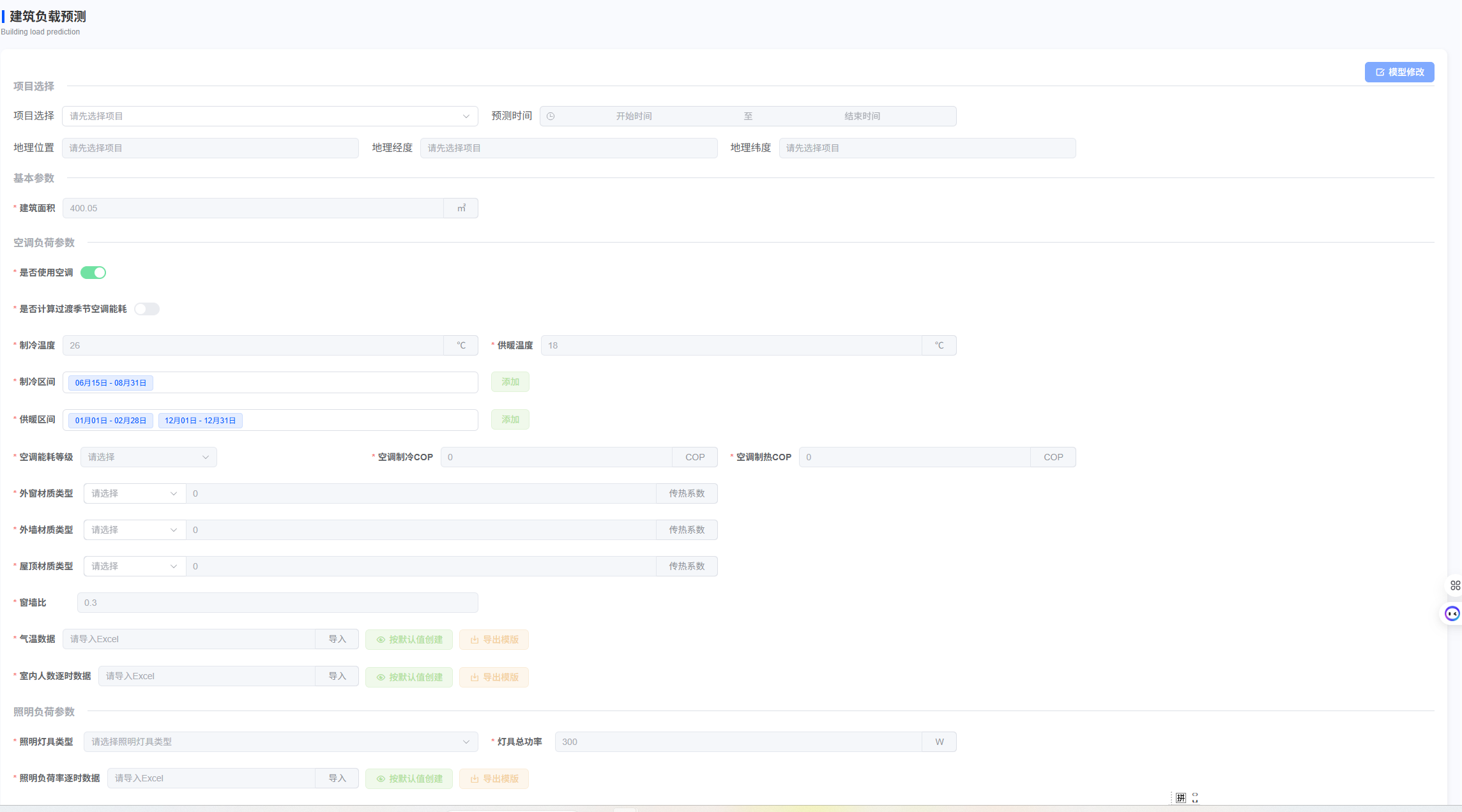Click 添加 next to 制冷区间
This screenshot has width=1462, height=812.
coord(510,382)
